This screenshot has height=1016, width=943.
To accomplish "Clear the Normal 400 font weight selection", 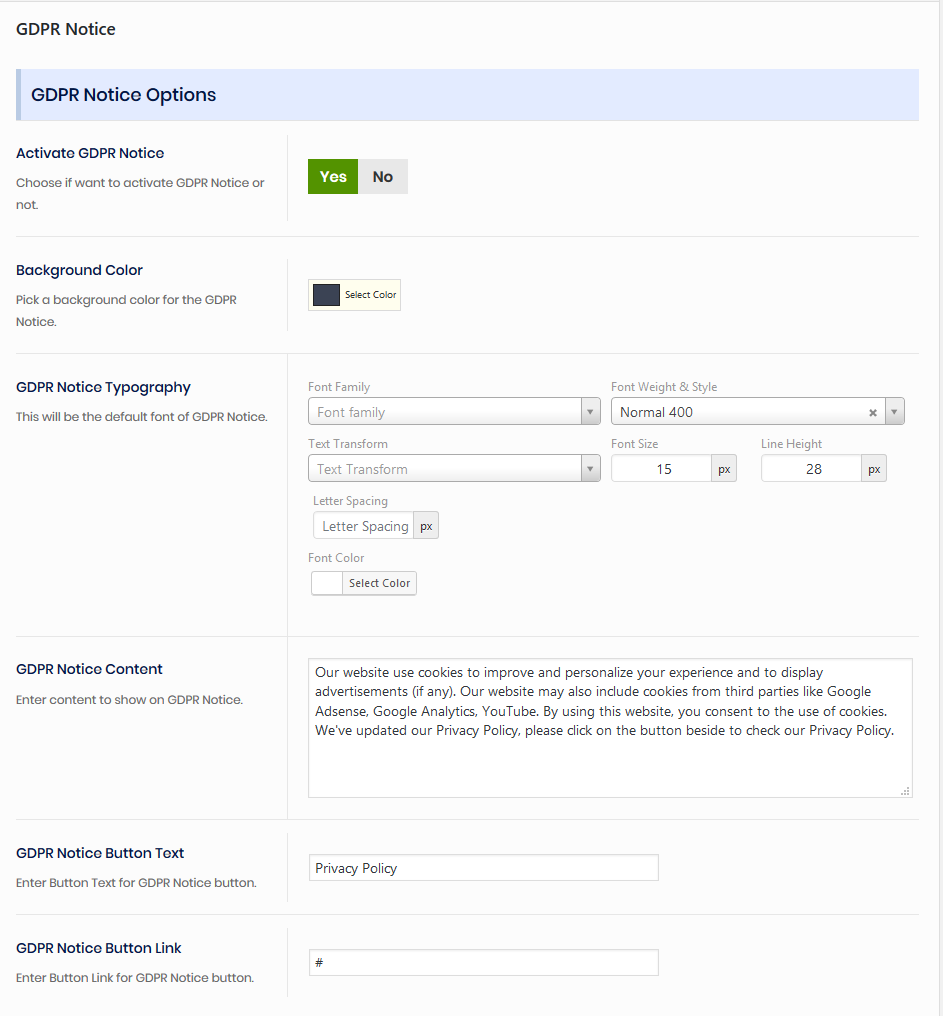I will point(872,412).
